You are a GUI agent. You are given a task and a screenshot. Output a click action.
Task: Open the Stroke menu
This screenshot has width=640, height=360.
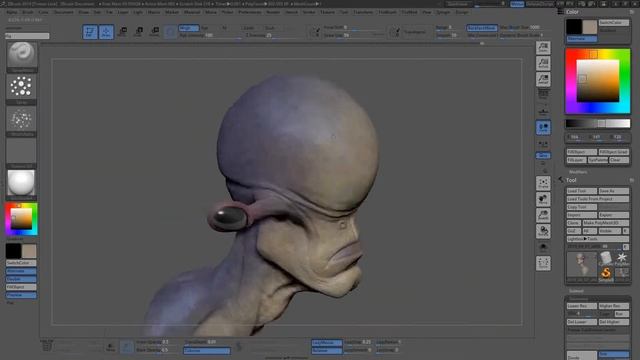pyautogui.click(x=309, y=12)
